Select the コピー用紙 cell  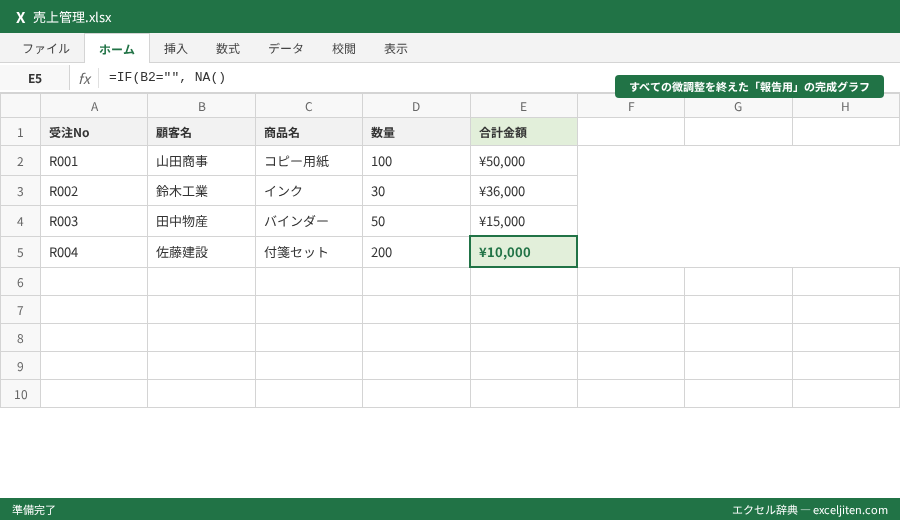click(x=309, y=161)
